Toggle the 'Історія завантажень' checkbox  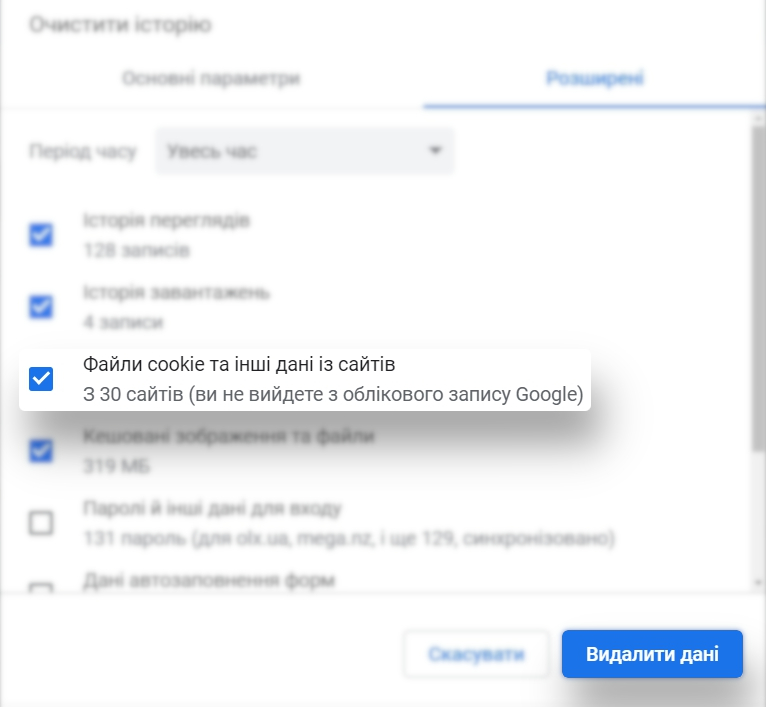point(41,307)
